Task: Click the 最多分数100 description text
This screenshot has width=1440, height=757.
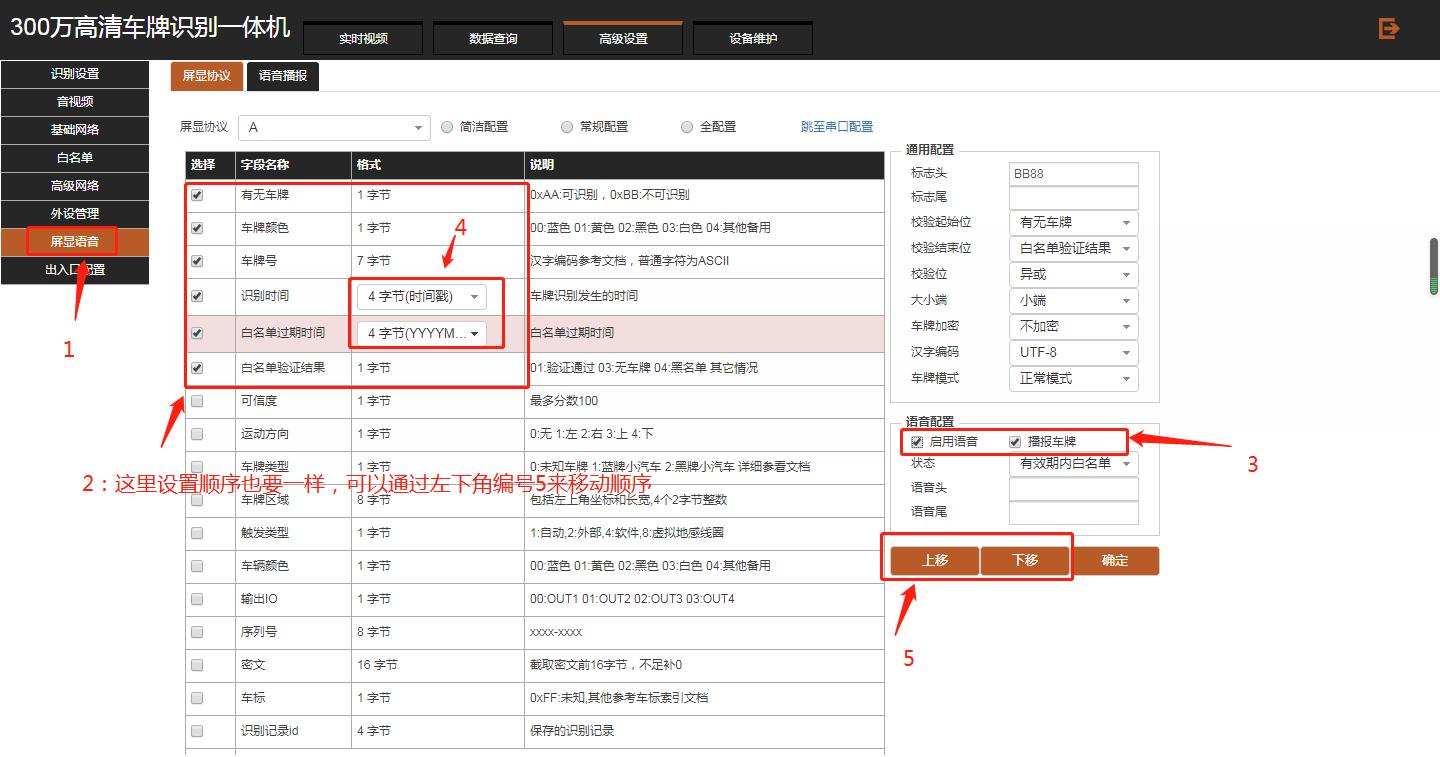Action: 564,401
